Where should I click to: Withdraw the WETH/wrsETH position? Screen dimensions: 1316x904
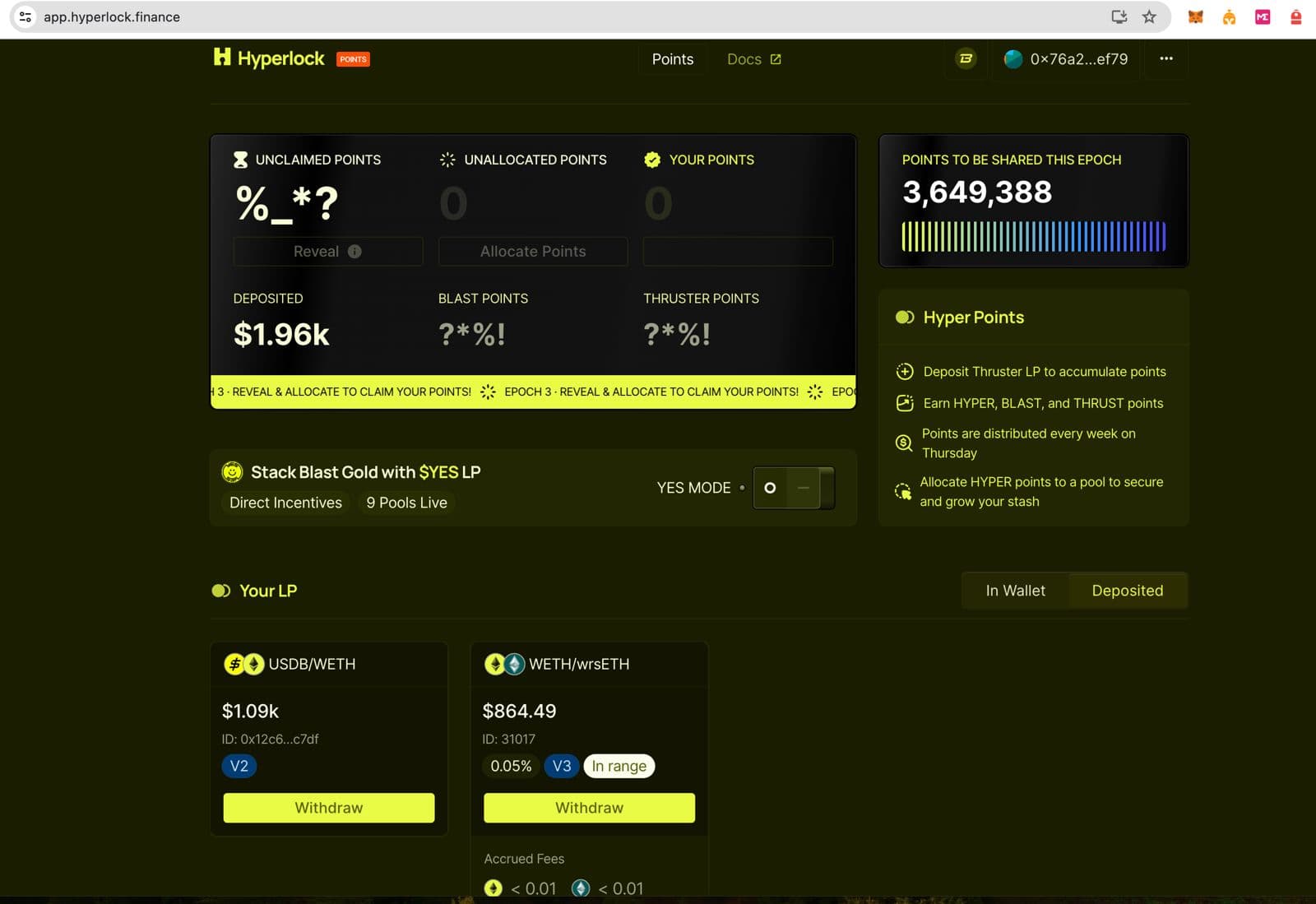click(589, 808)
